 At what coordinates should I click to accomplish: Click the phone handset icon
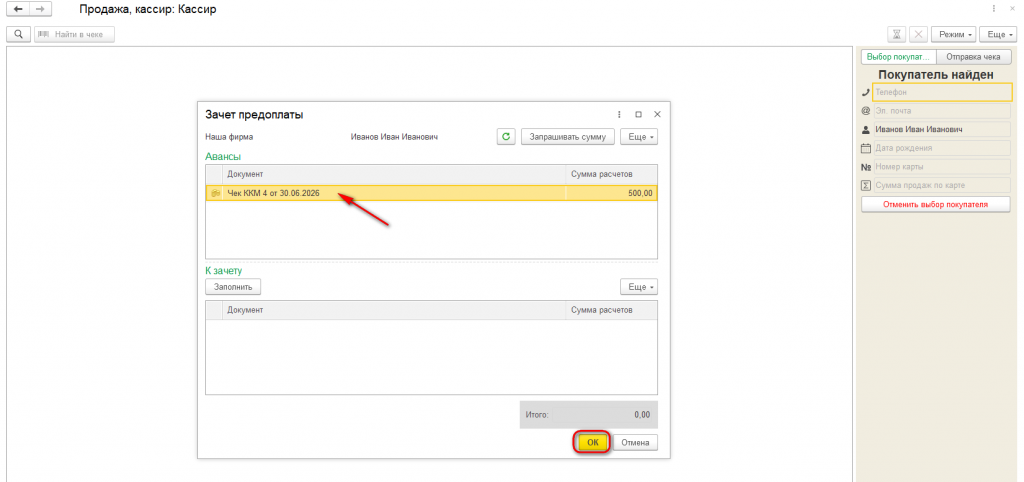[866, 93]
